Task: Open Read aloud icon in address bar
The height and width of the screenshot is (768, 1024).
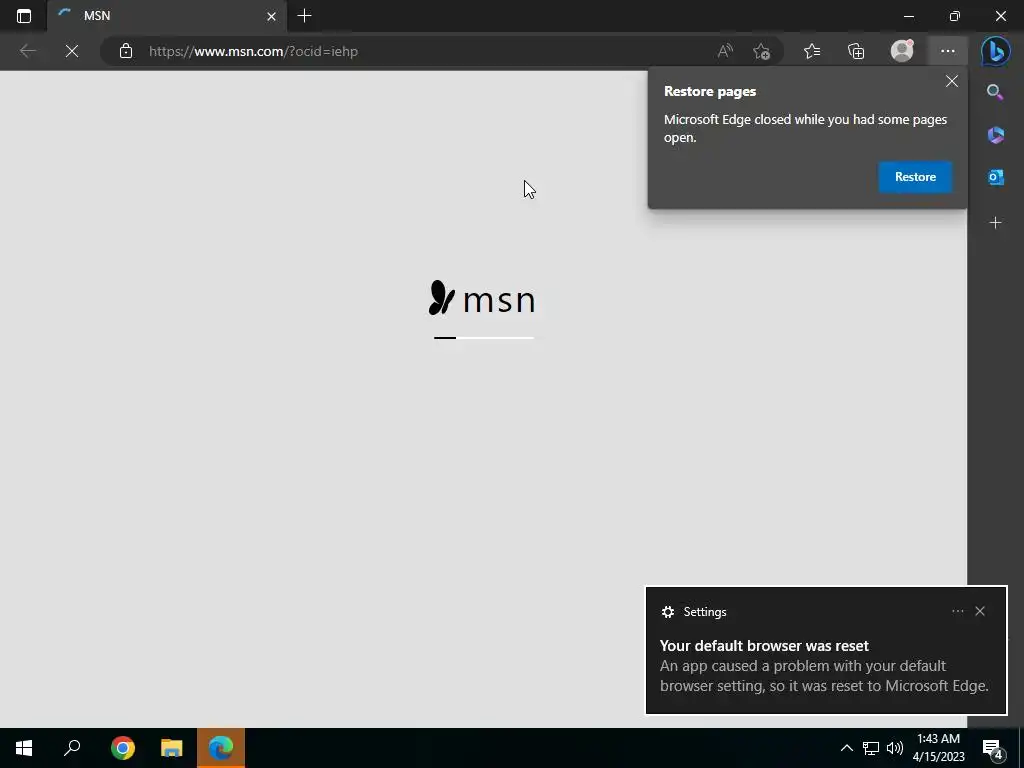Action: click(725, 51)
